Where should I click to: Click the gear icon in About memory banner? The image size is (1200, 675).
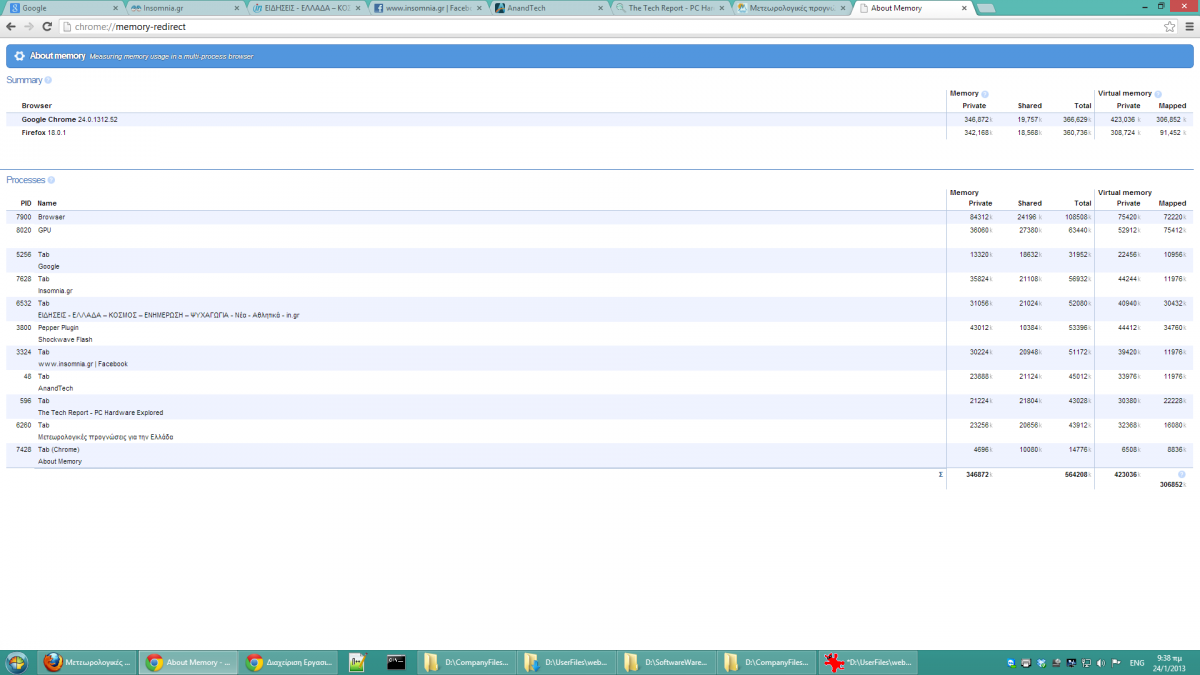(x=19, y=56)
